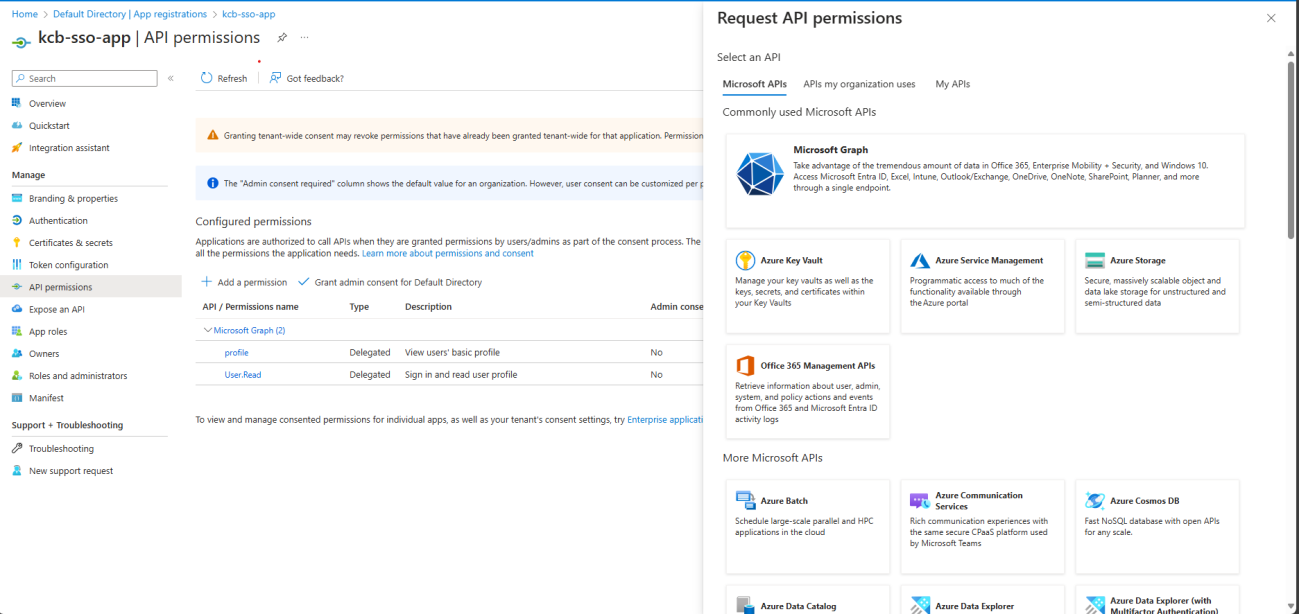Open the App roles icon
This screenshot has height=614, width=1299.
point(17,331)
